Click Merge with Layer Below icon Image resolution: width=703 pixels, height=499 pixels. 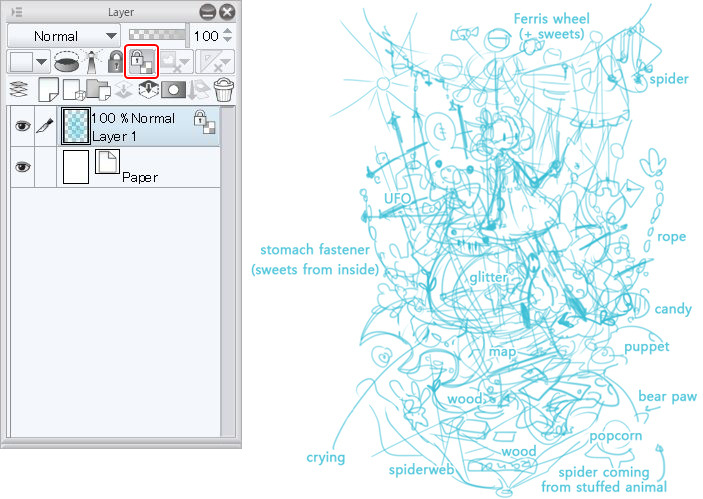pos(148,90)
